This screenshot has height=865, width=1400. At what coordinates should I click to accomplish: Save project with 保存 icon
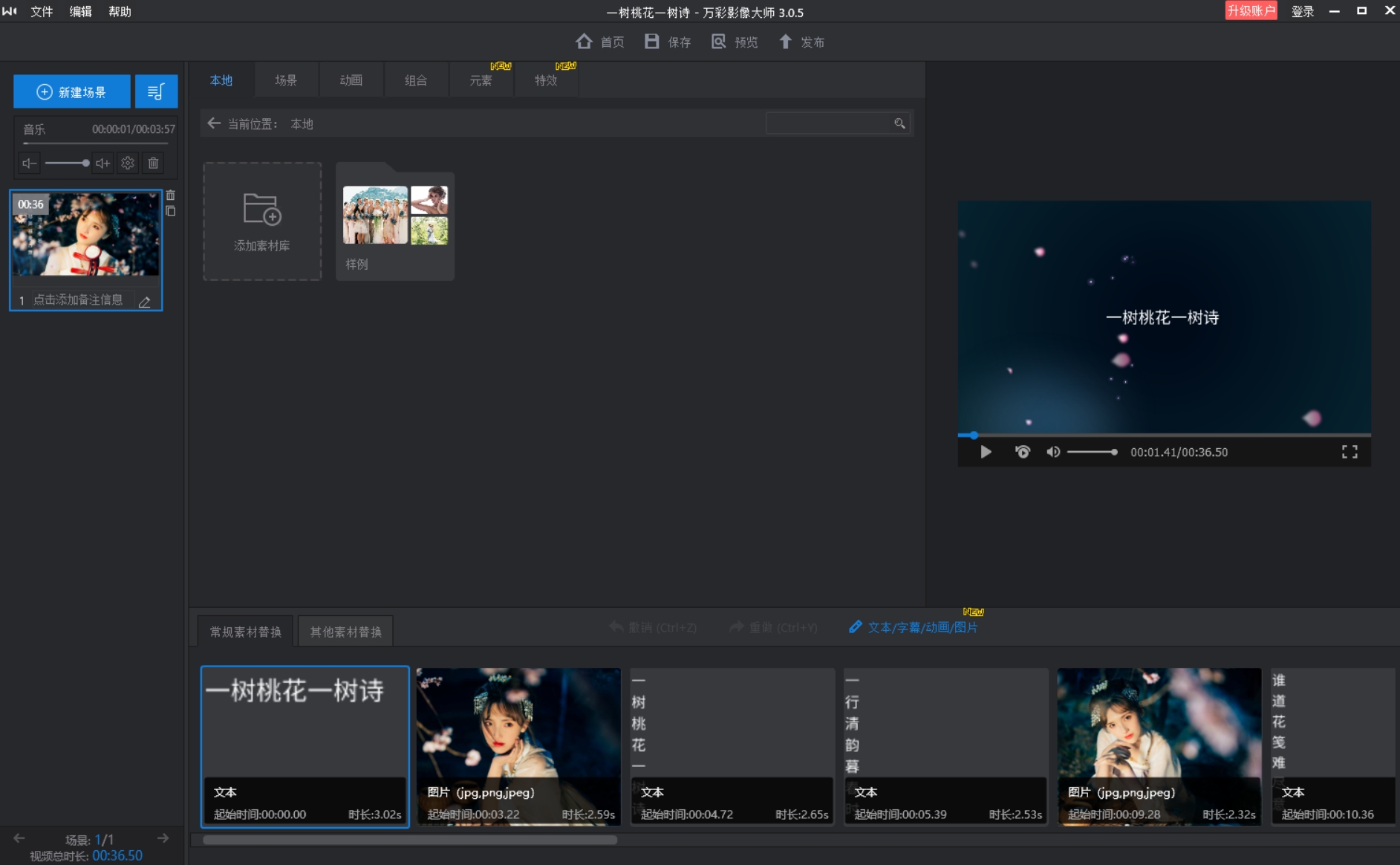pyautogui.click(x=651, y=42)
